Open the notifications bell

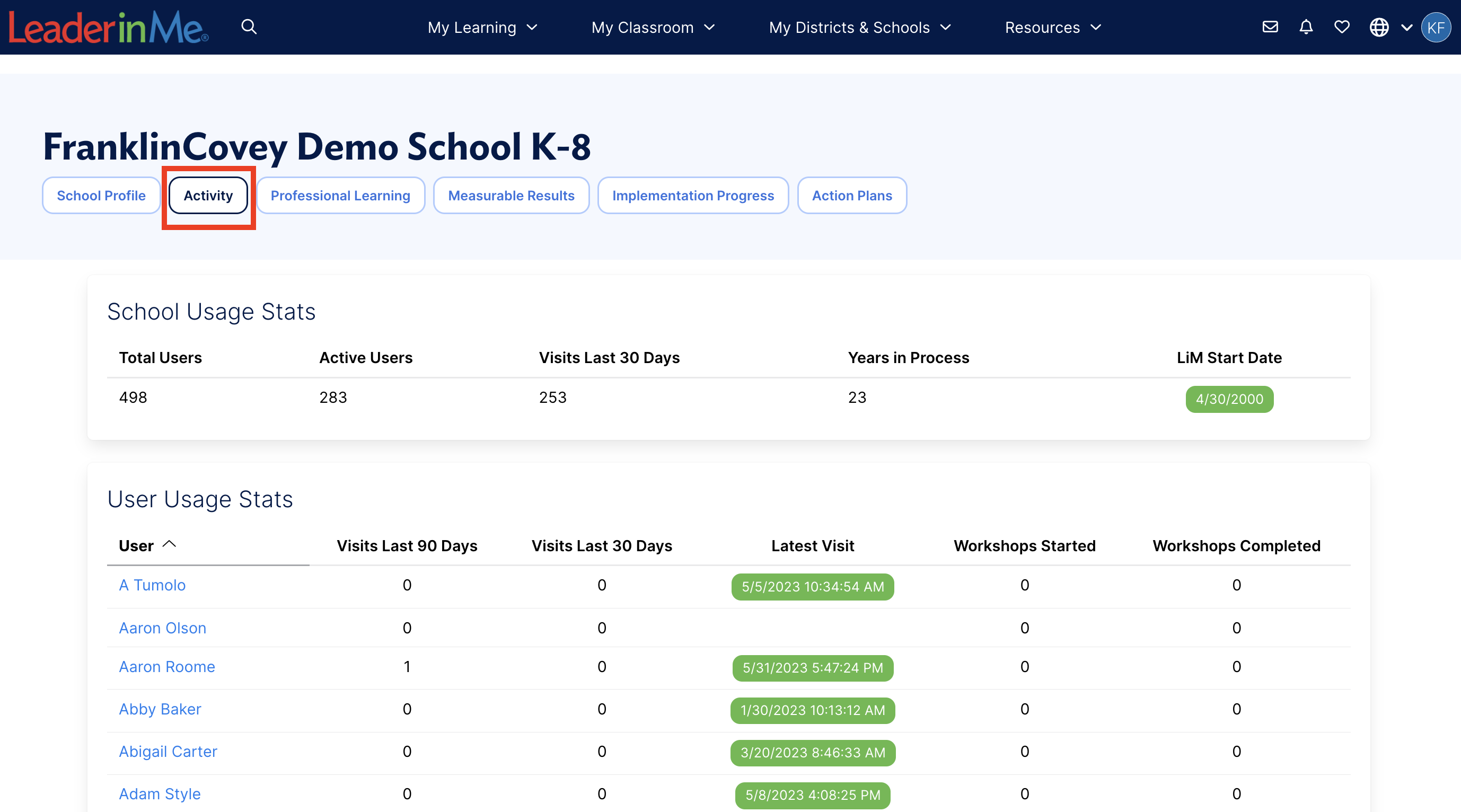1306,27
